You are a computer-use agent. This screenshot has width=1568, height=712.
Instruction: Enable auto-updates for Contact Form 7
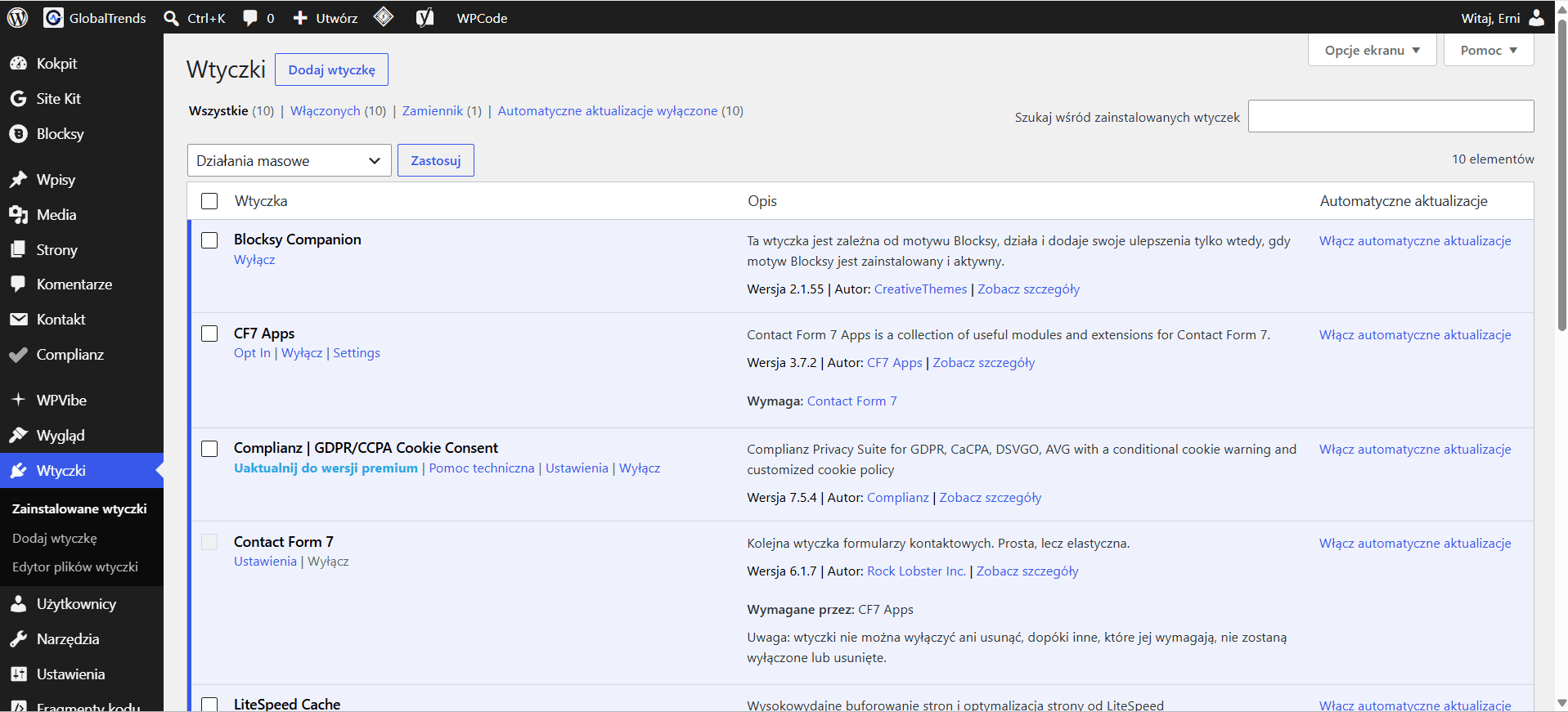click(x=1415, y=543)
